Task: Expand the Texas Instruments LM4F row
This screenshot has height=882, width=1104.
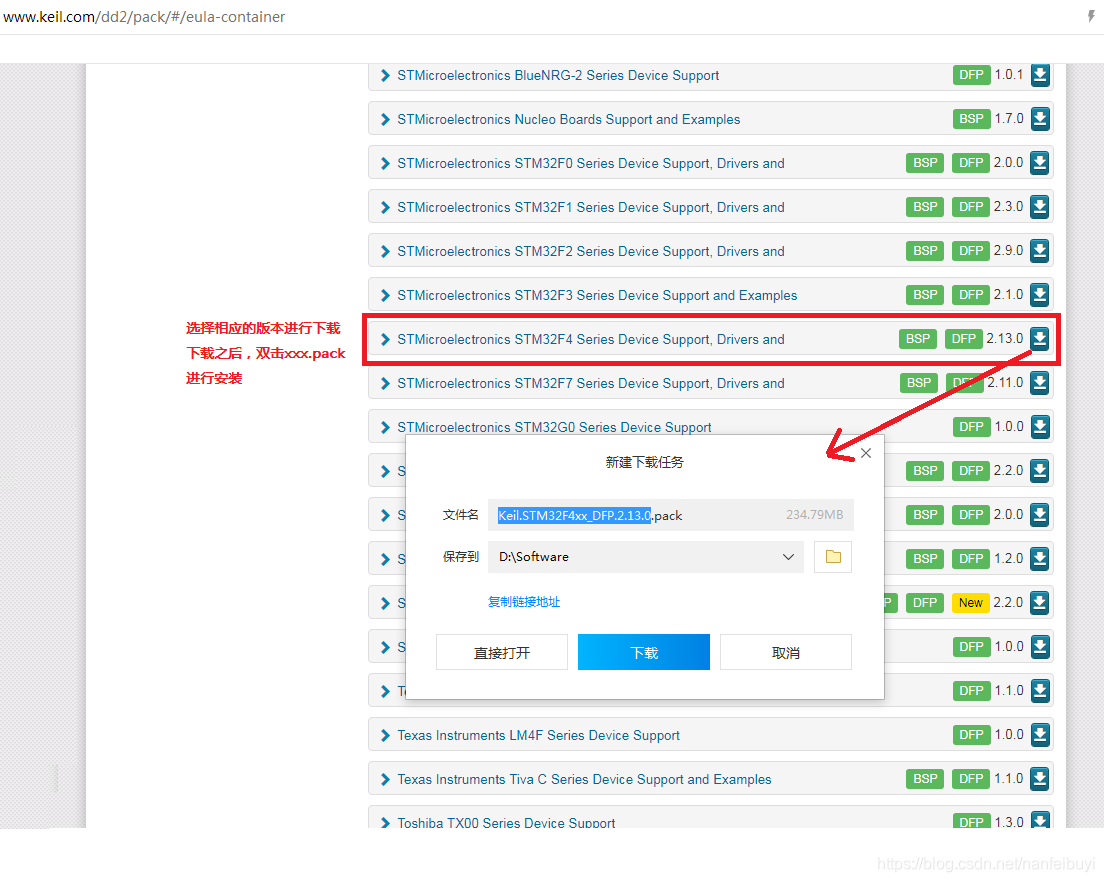Action: point(385,736)
